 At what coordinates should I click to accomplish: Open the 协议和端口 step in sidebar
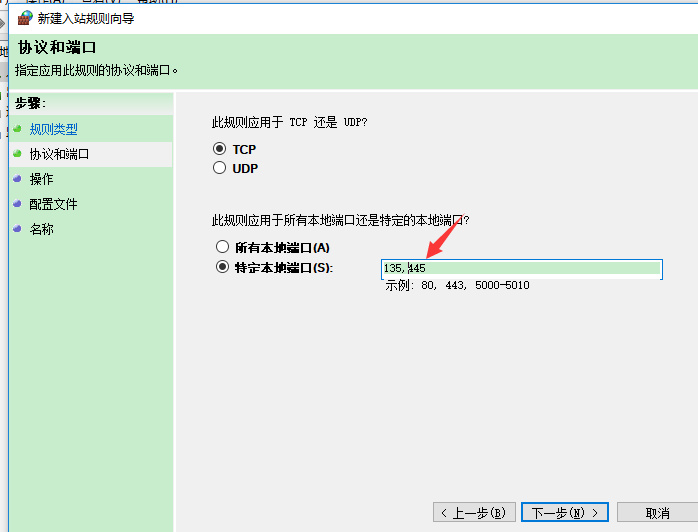point(59,154)
